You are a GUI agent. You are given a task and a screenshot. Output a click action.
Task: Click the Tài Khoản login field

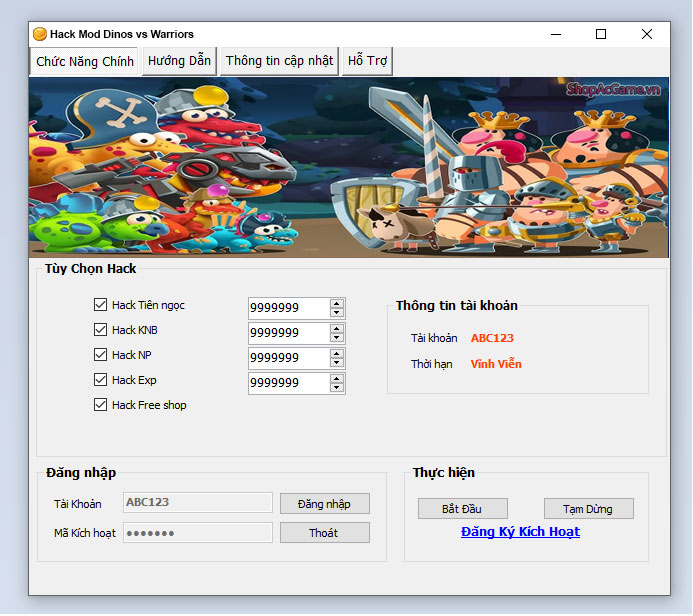pyautogui.click(x=198, y=503)
